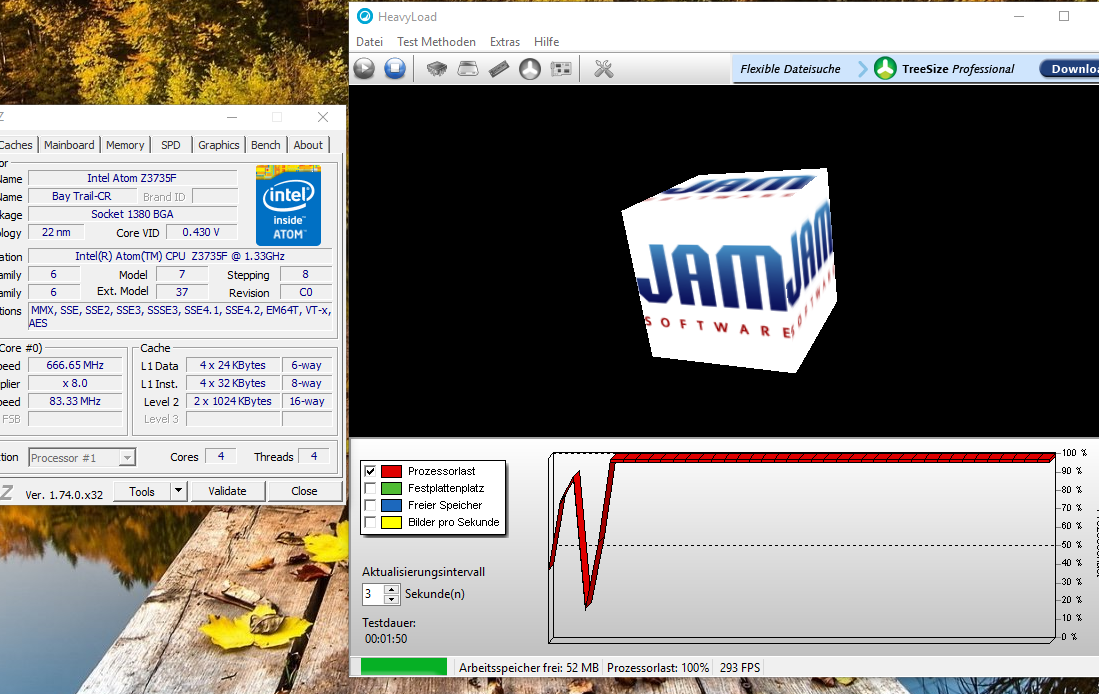
Task: Click the yellow Bilder pro Sekunde swatch
Action: click(391, 522)
